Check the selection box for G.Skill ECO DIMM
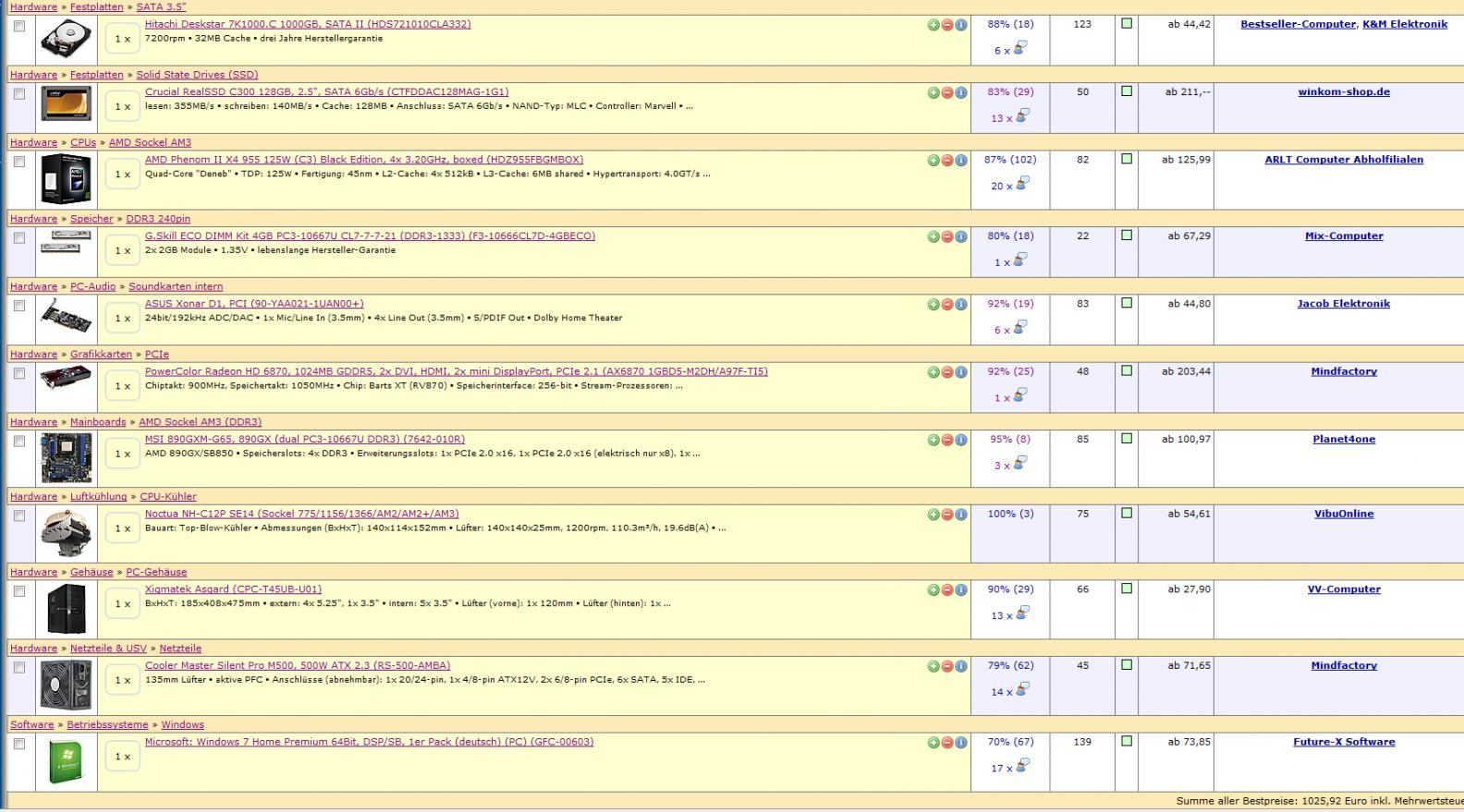Screen dimensions: 1464x812 click(x=18, y=237)
